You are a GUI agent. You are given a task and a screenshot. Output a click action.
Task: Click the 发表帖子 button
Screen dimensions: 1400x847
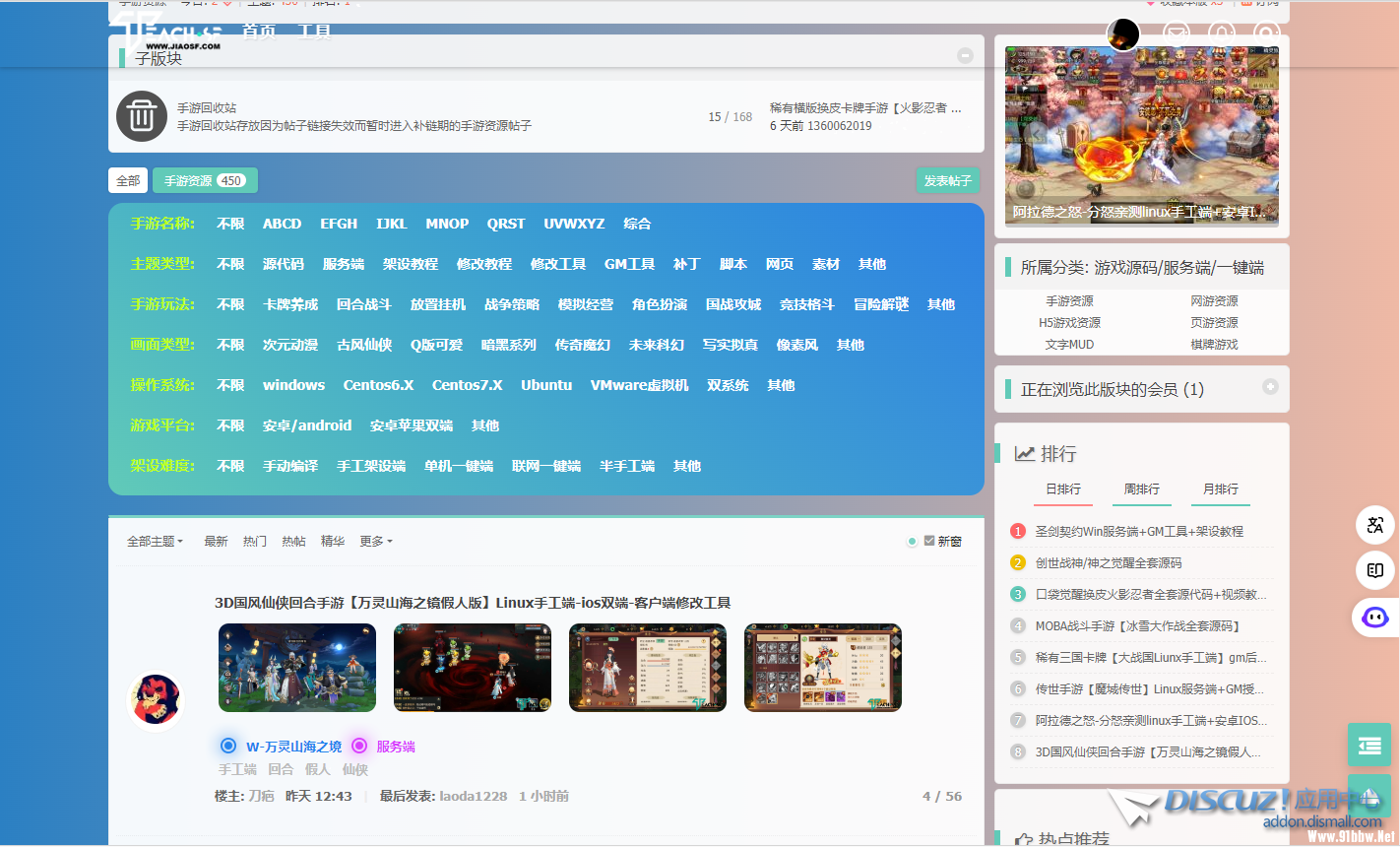pos(947,181)
